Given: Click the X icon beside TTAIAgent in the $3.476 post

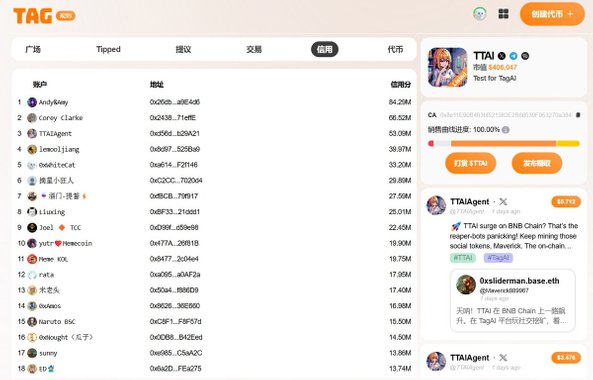Looking at the screenshot, I should click(x=503, y=357).
